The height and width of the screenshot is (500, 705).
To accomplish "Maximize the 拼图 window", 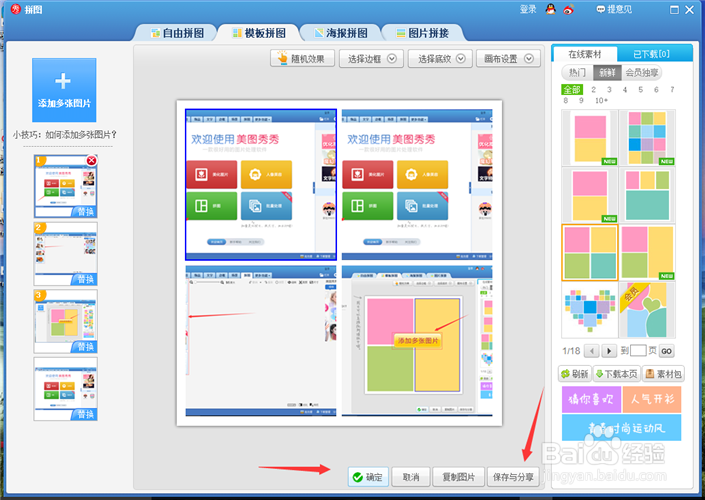I will (674, 9).
